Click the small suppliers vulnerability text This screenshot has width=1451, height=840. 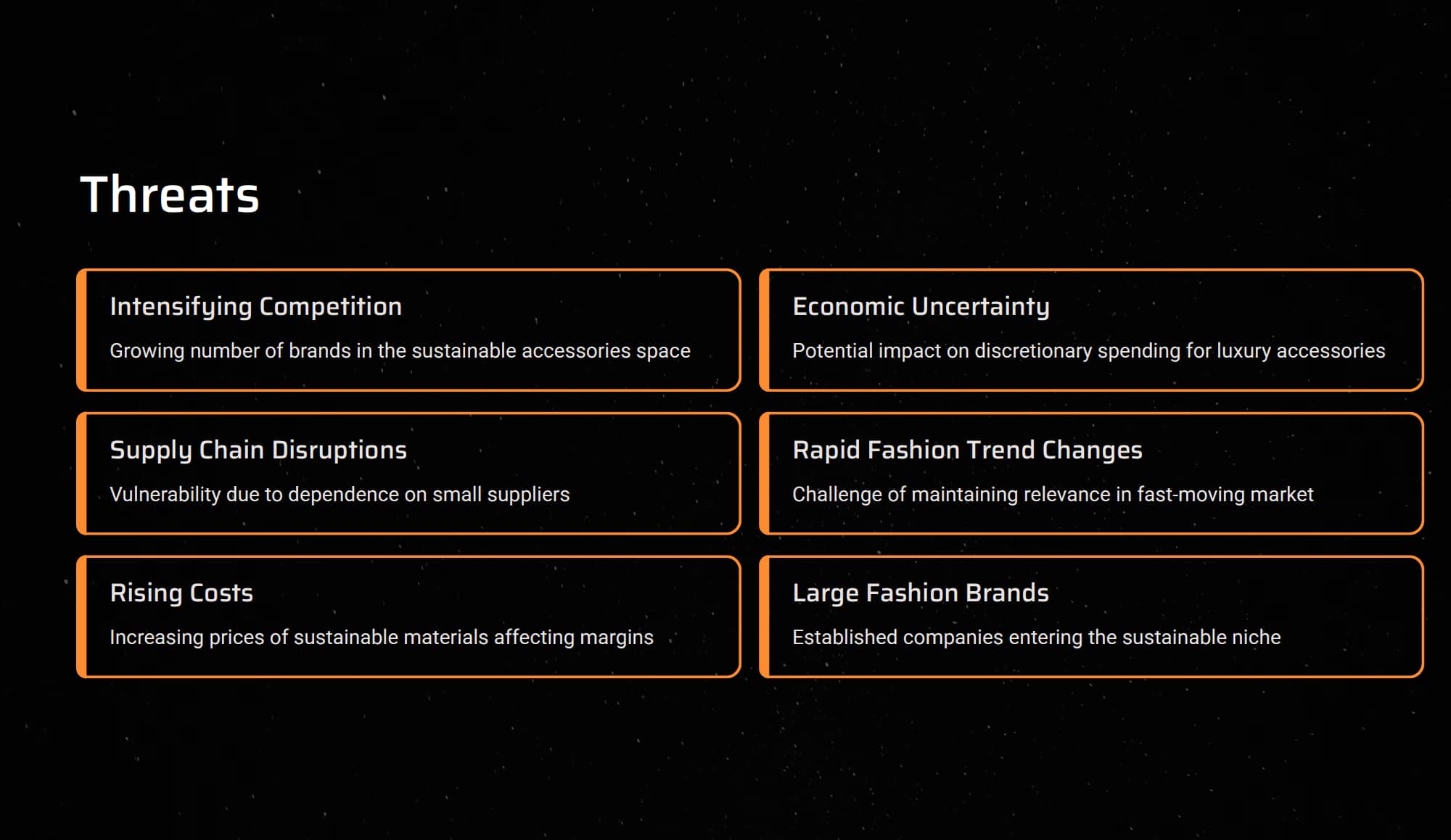340,495
